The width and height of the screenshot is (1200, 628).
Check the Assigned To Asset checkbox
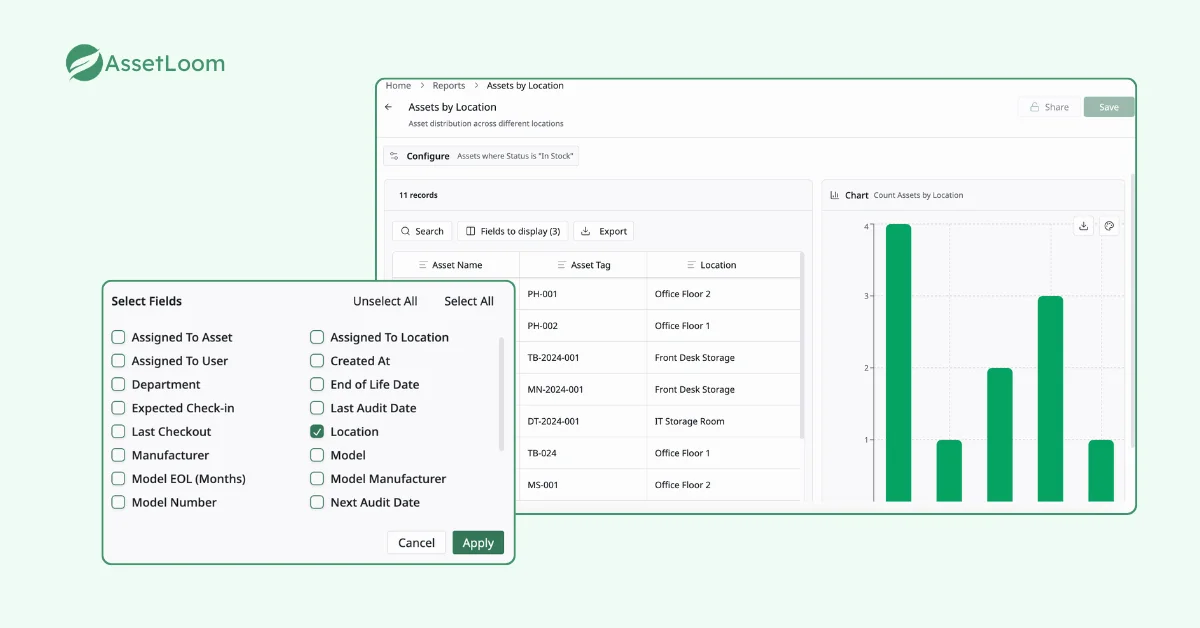click(x=118, y=337)
